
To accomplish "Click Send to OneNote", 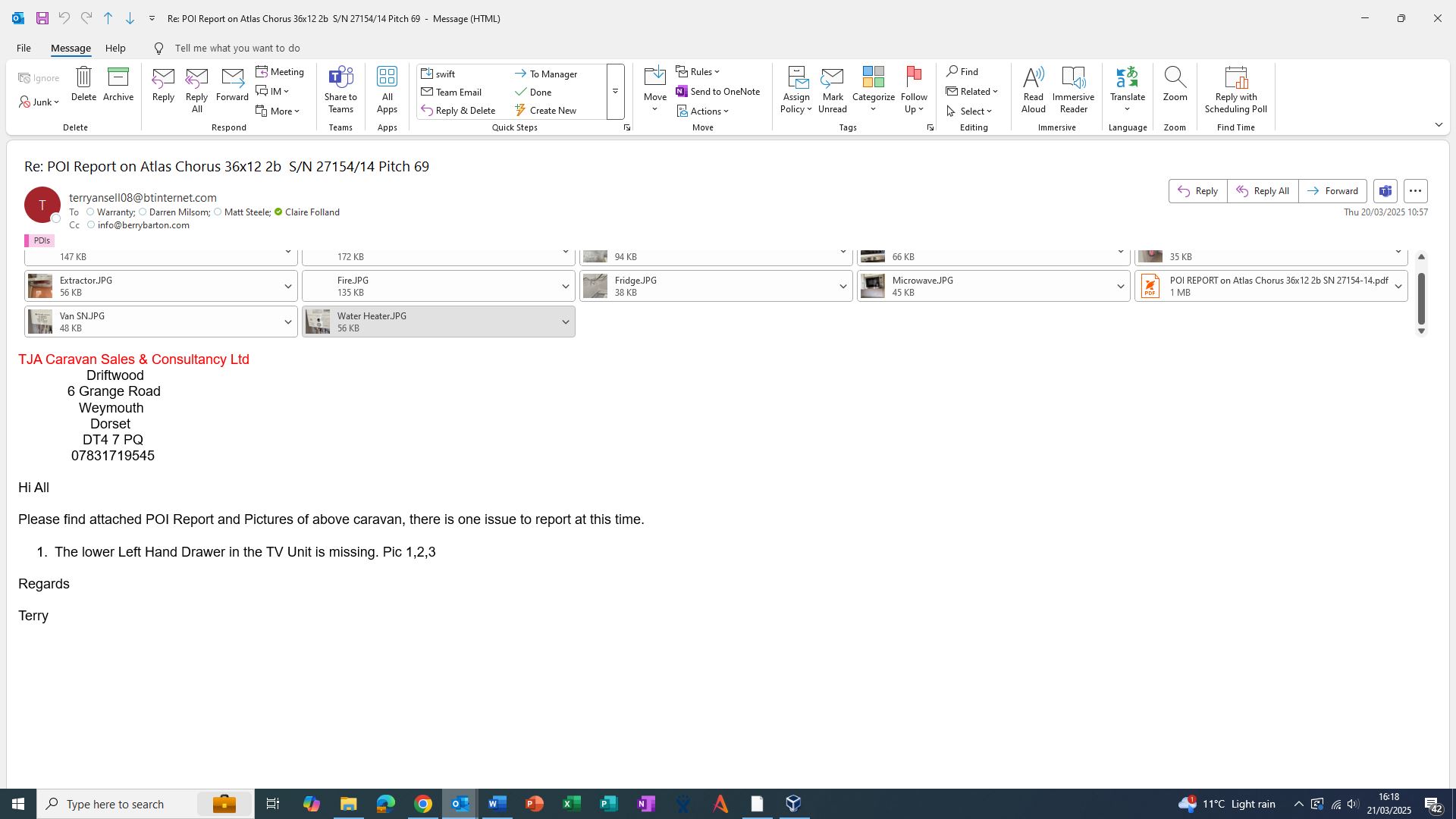I will point(717,92).
